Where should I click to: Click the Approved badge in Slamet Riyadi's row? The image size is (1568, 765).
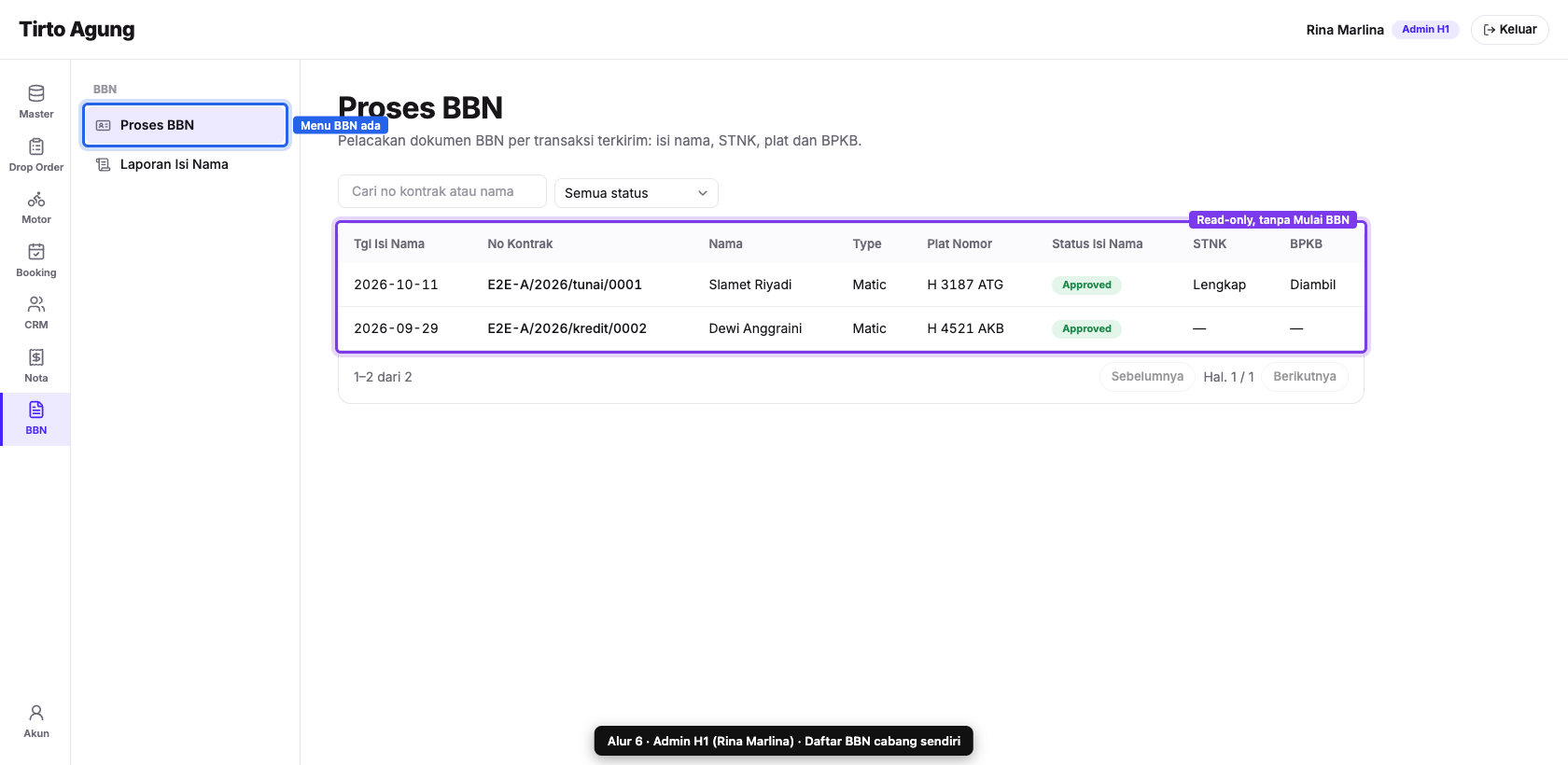point(1086,285)
